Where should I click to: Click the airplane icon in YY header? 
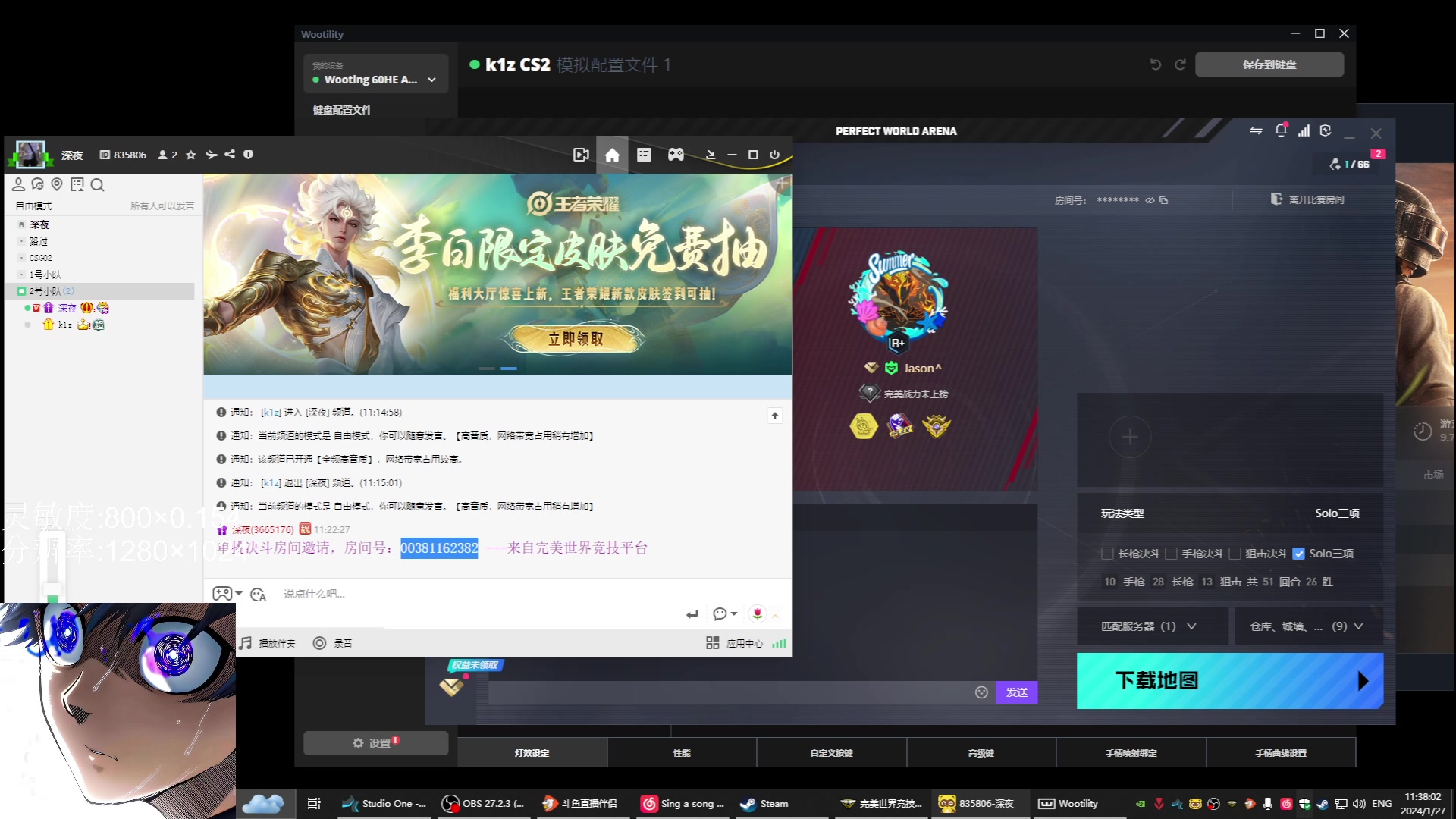(212, 155)
